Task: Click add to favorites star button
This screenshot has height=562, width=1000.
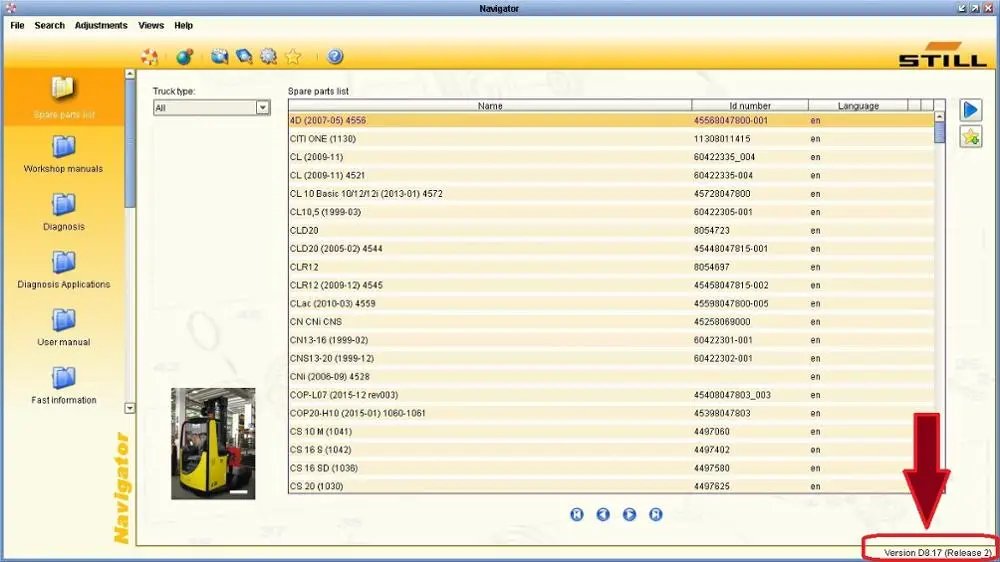Action: pos(971,137)
